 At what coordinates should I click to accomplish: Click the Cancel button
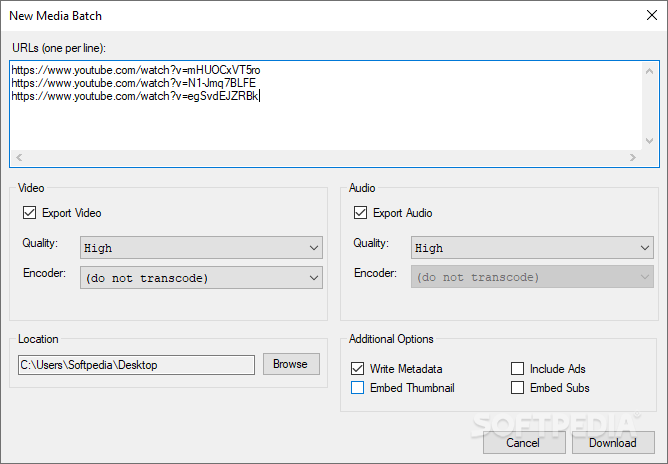click(x=524, y=443)
